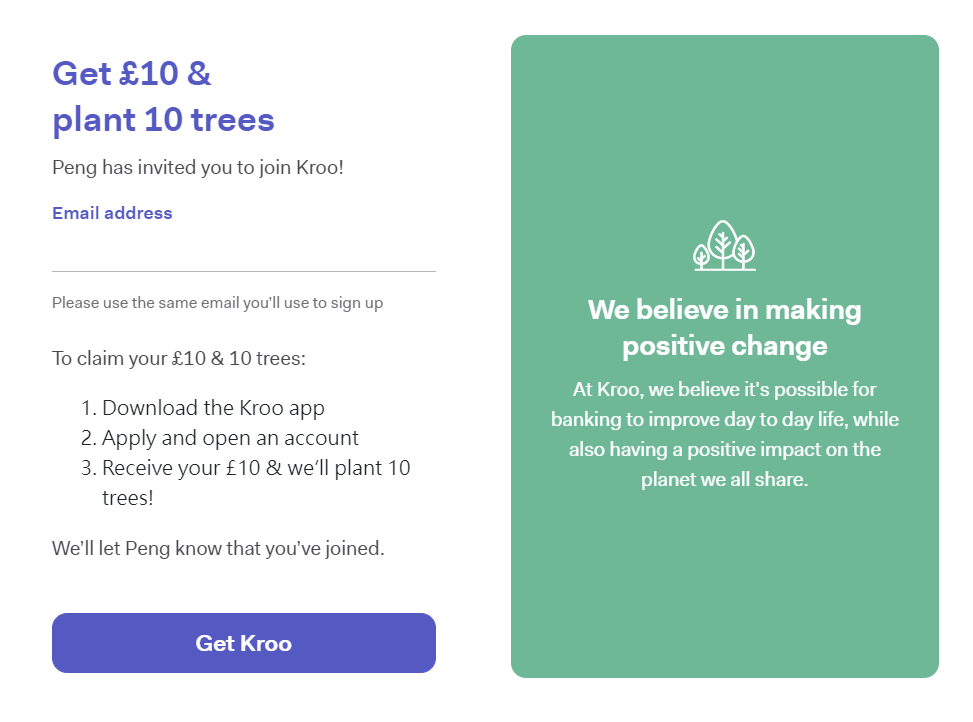The width and height of the screenshot is (973, 722).
Task: Click the small left tree in icon
Action: tap(701, 256)
